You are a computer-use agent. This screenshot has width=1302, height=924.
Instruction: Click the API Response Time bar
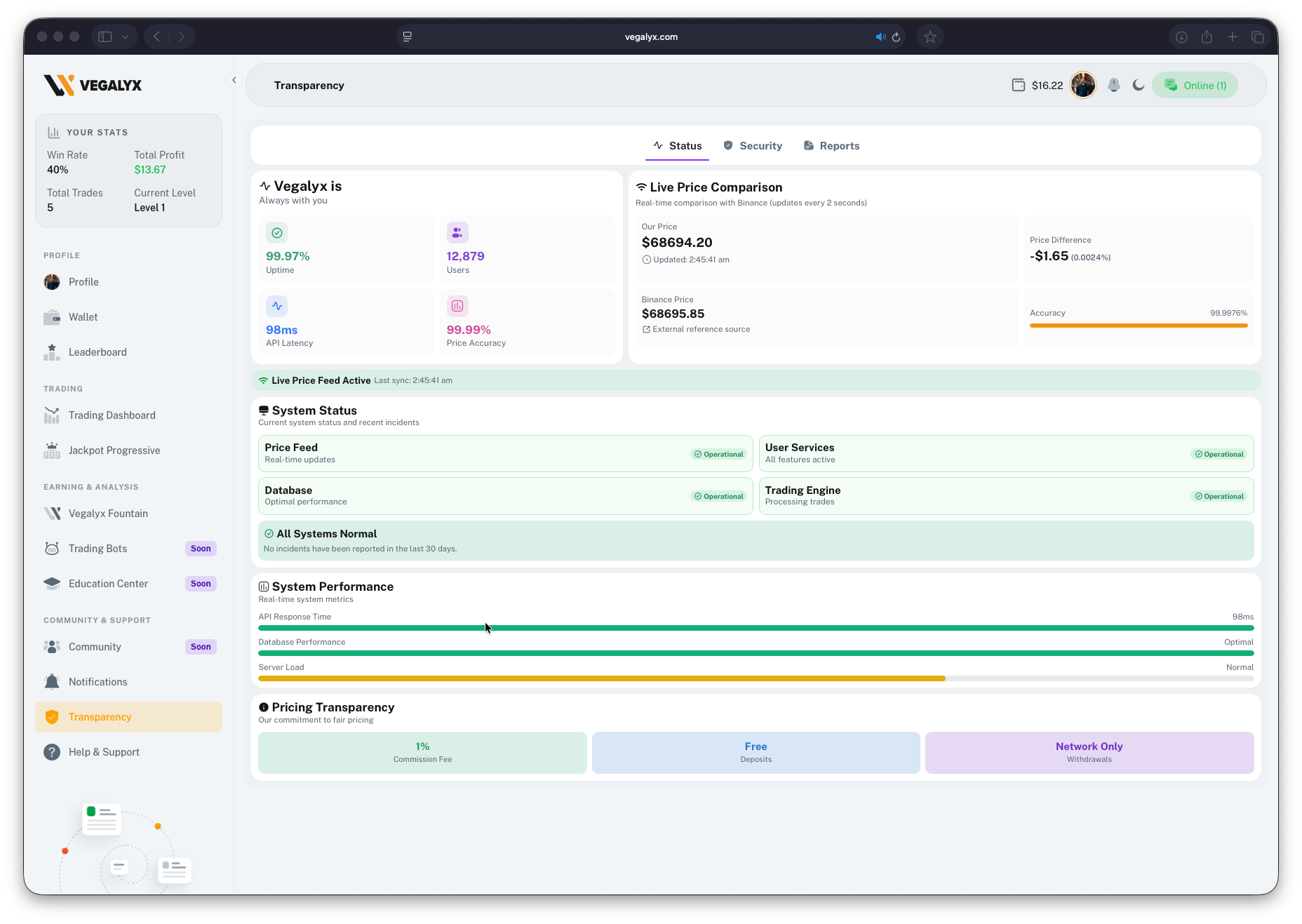coord(756,628)
